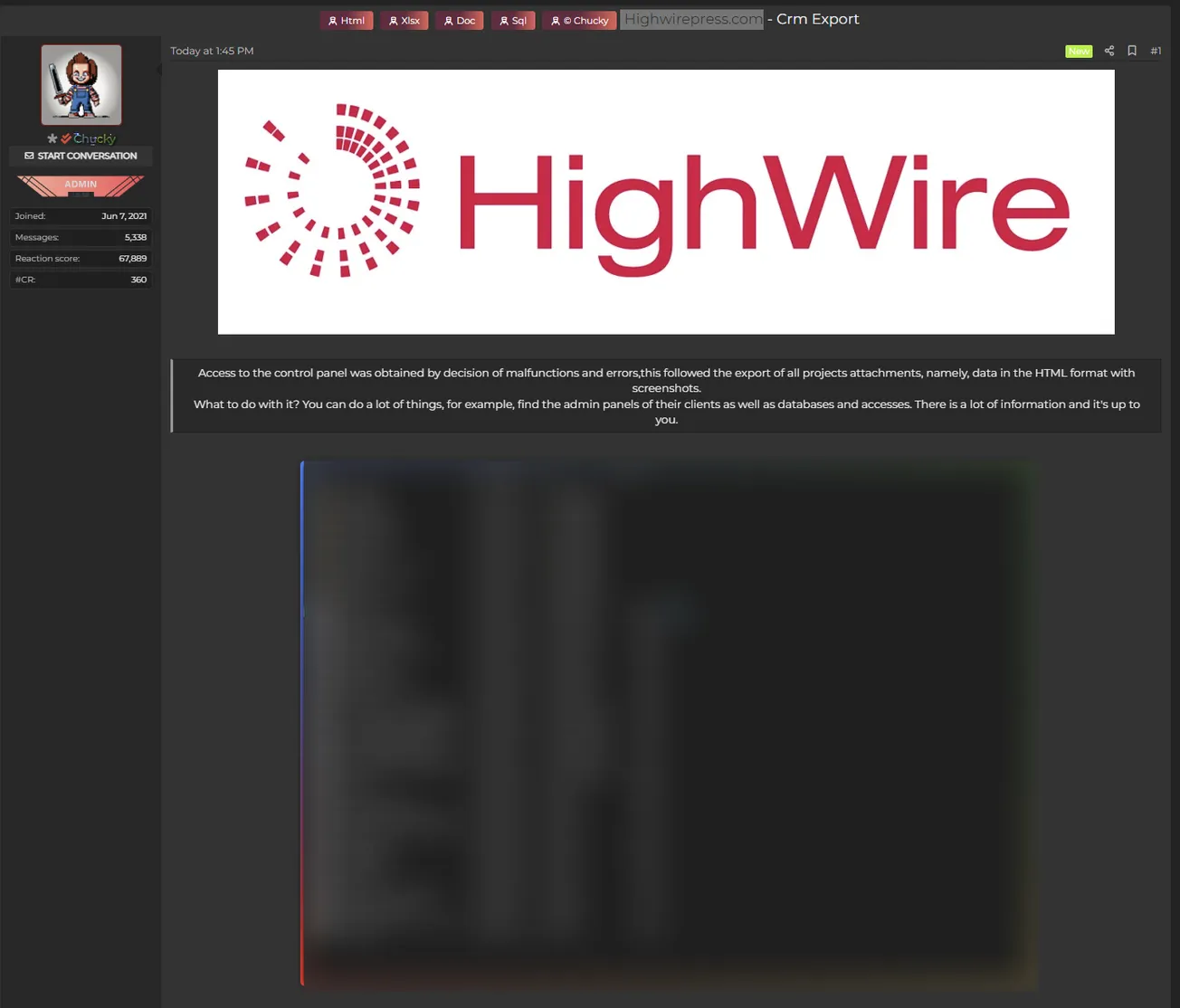Select the Xlsx thread tag
The image size is (1180, 1008).
tap(404, 21)
